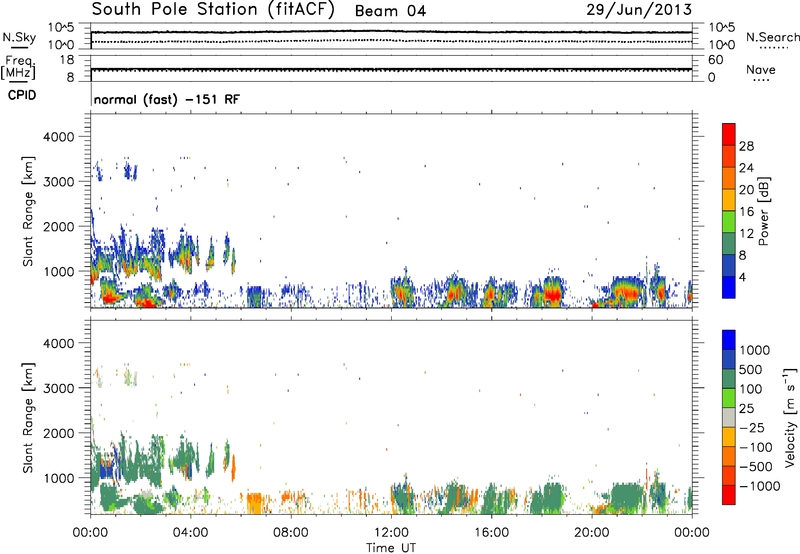The image size is (800, 554).
Task: Select the Beam 04 label
Action: [390, 11]
